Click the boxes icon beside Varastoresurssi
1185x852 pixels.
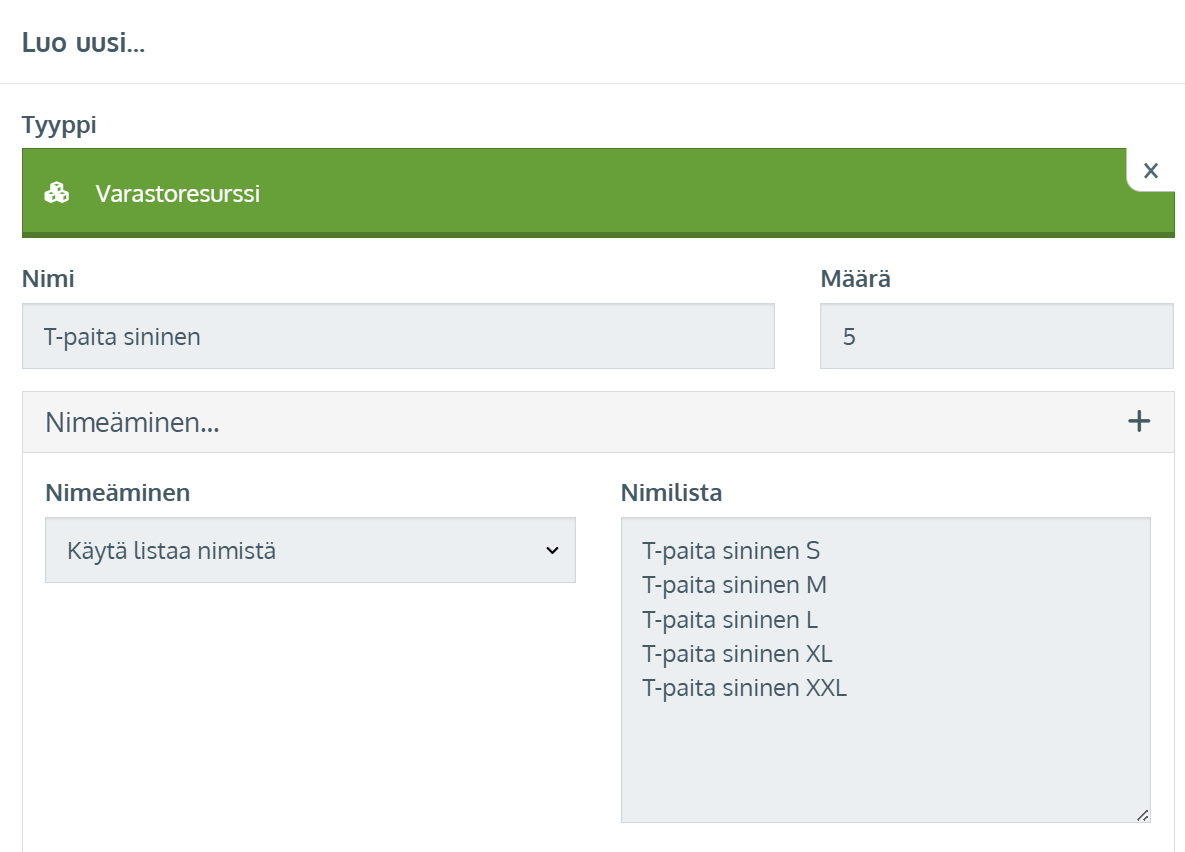pyautogui.click(x=57, y=193)
